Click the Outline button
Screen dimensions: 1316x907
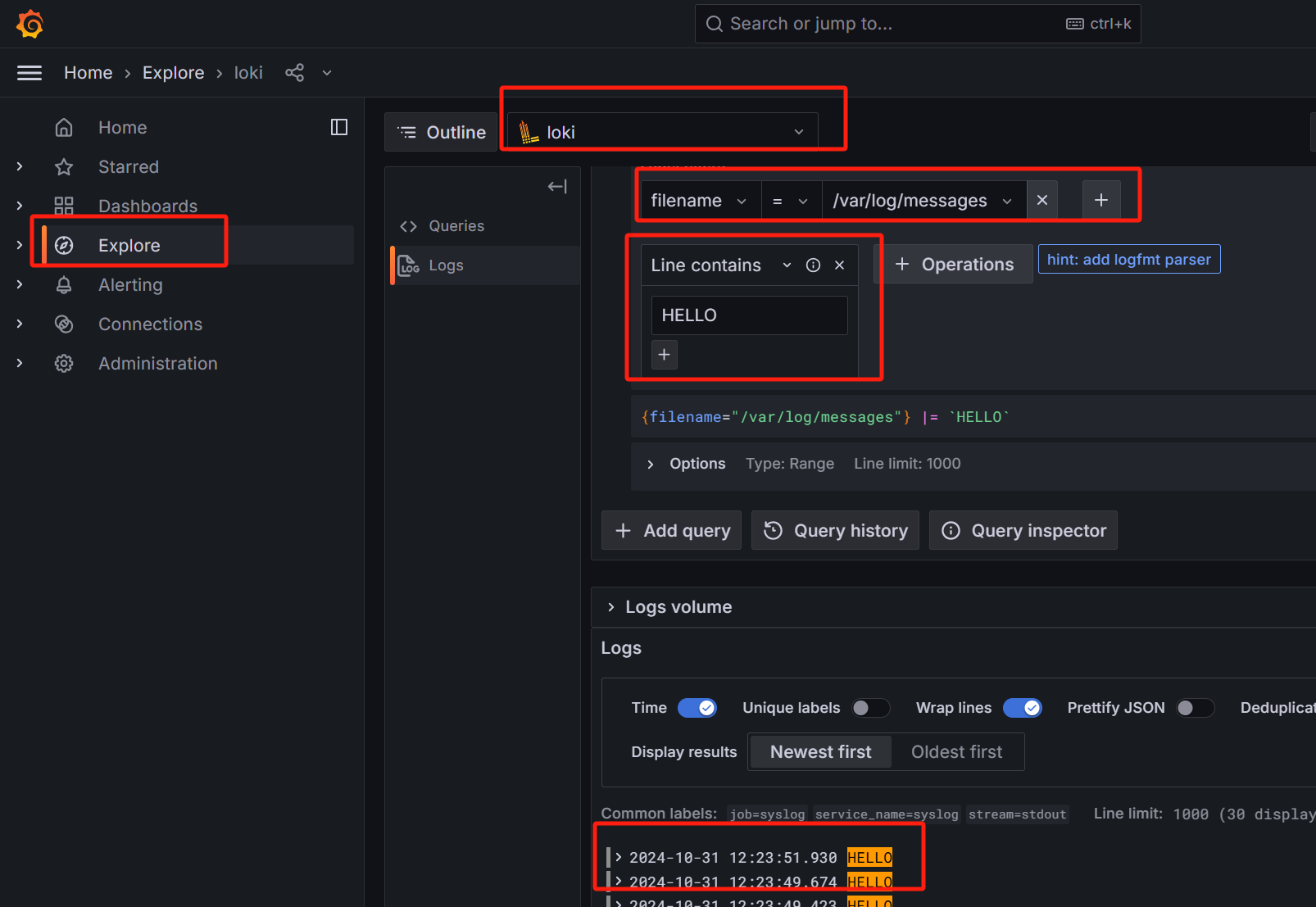click(x=441, y=133)
